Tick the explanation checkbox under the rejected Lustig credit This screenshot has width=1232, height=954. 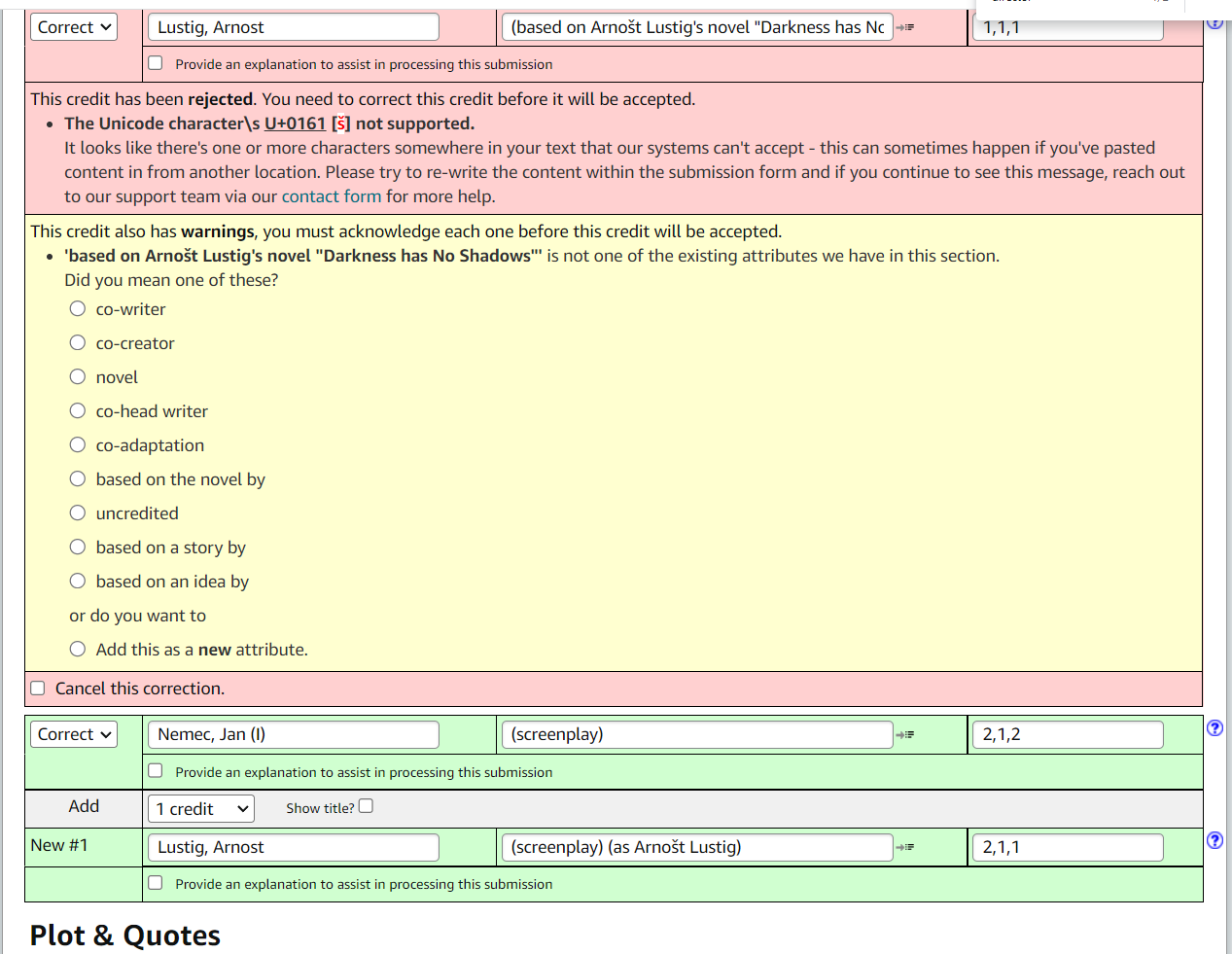pos(156,63)
